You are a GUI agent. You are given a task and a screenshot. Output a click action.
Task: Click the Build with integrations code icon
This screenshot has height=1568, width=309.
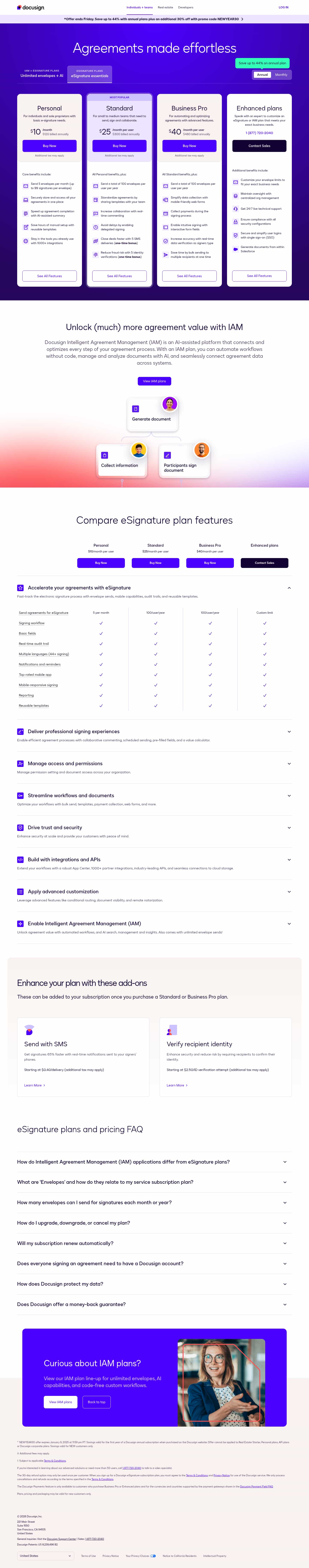tap(21, 860)
